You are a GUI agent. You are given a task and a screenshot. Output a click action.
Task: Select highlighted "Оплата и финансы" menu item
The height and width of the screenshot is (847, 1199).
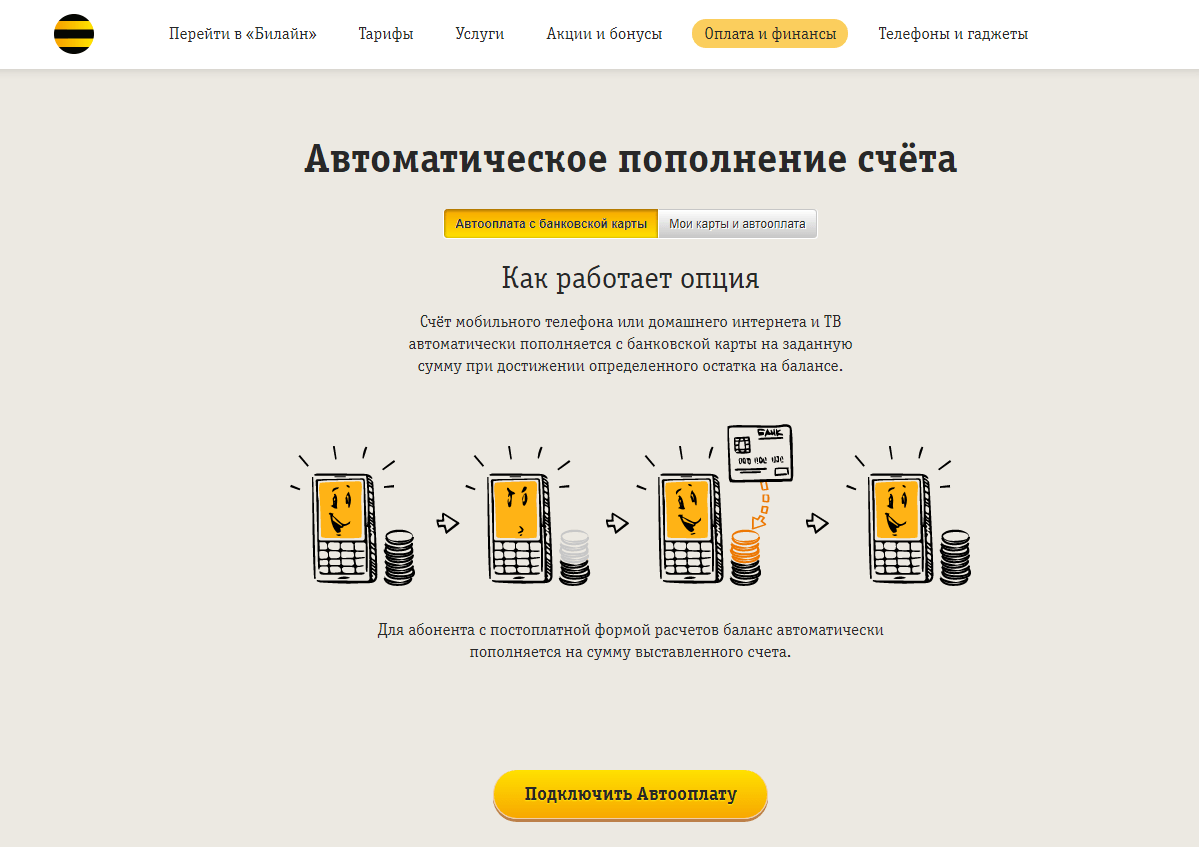point(770,34)
